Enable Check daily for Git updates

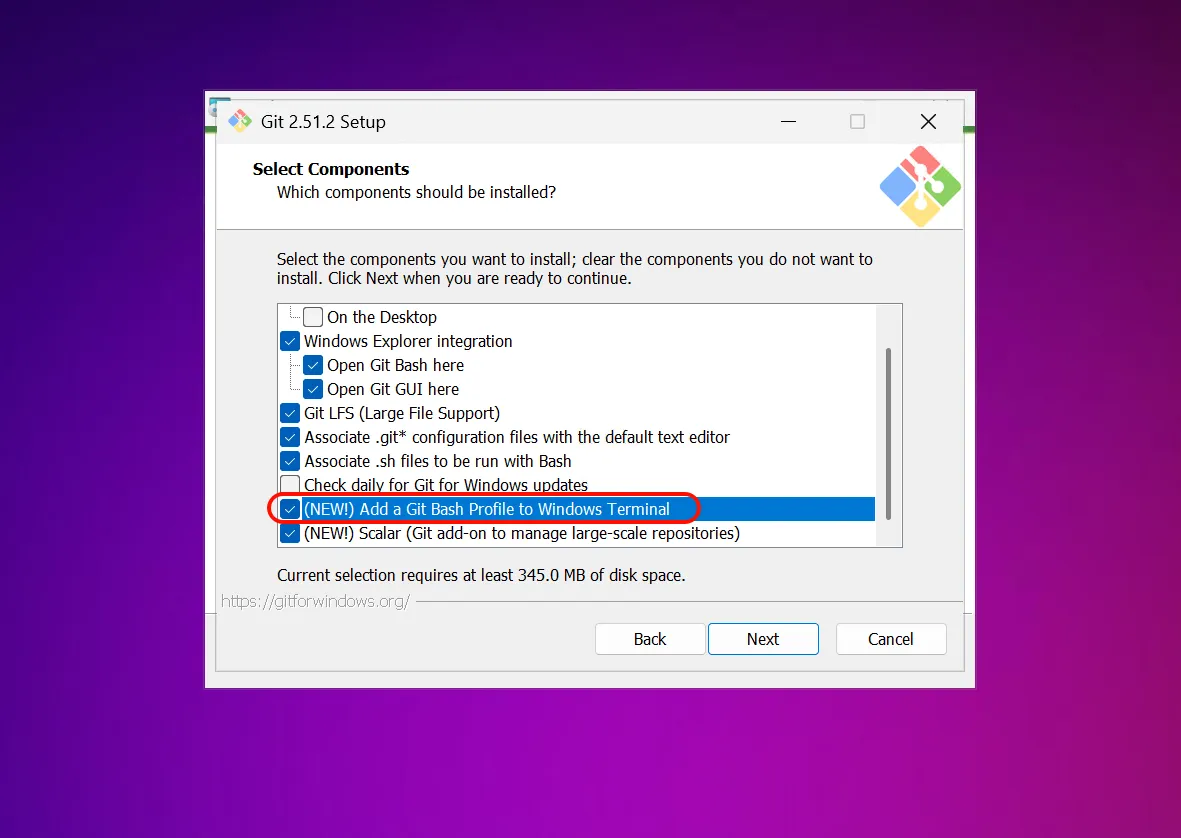pos(290,485)
